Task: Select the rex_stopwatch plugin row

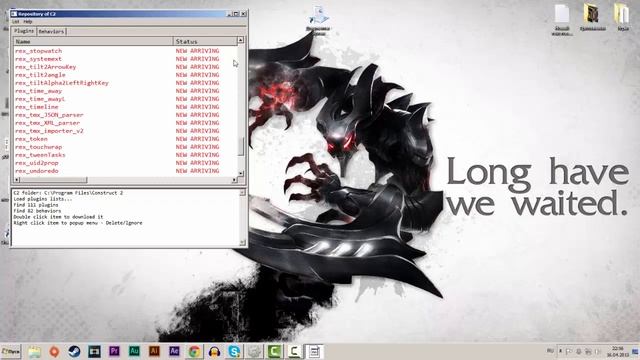Action: (x=125, y=51)
